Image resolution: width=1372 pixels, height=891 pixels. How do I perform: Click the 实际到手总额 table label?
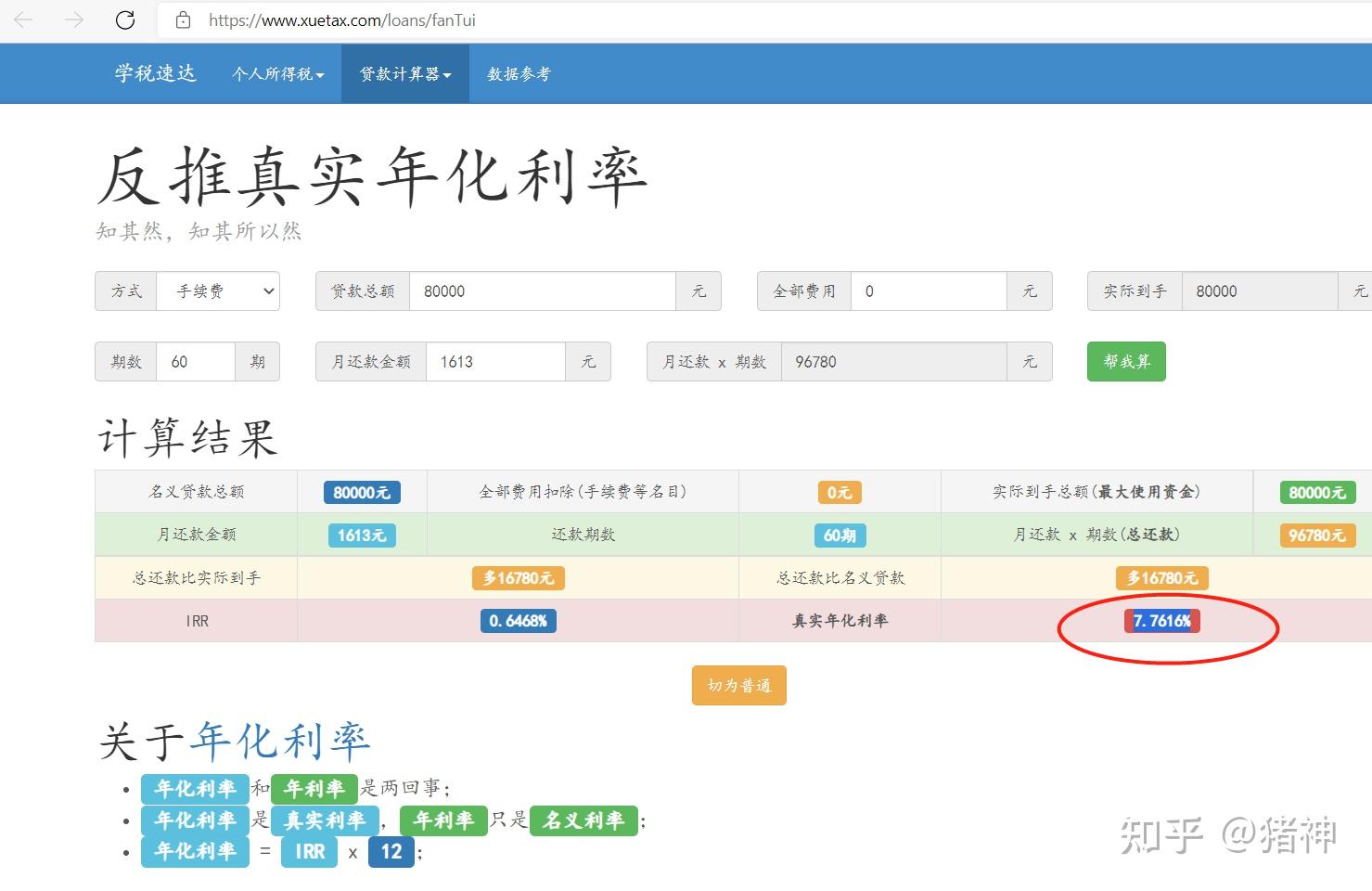pyautogui.click(x=1096, y=492)
